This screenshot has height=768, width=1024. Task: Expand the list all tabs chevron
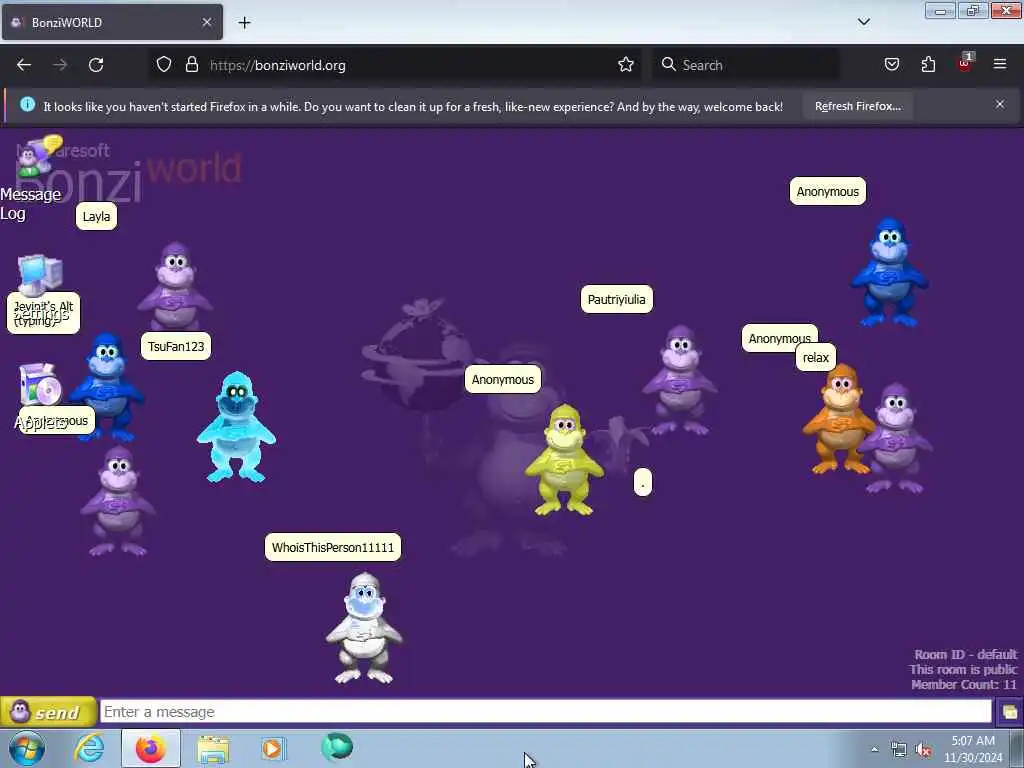[x=863, y=22]
